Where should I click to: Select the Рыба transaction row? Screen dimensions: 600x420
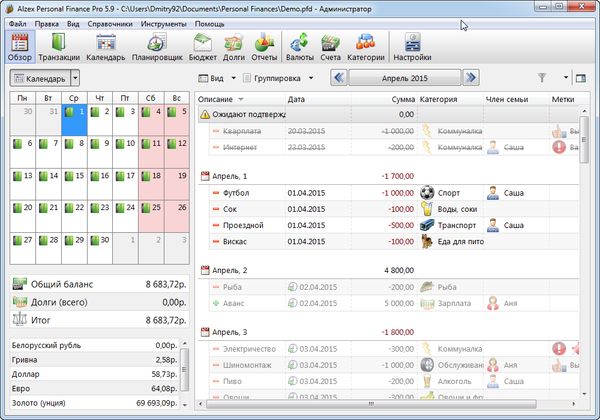tap(394, 287)
